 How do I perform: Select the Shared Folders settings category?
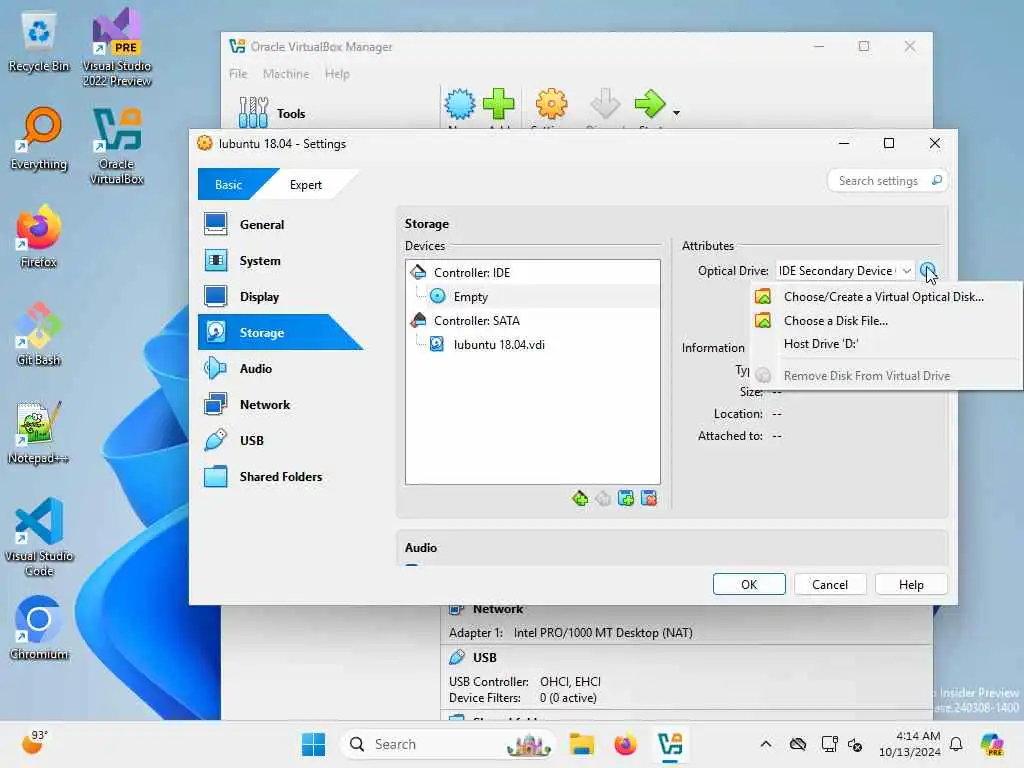coord(280,477)
